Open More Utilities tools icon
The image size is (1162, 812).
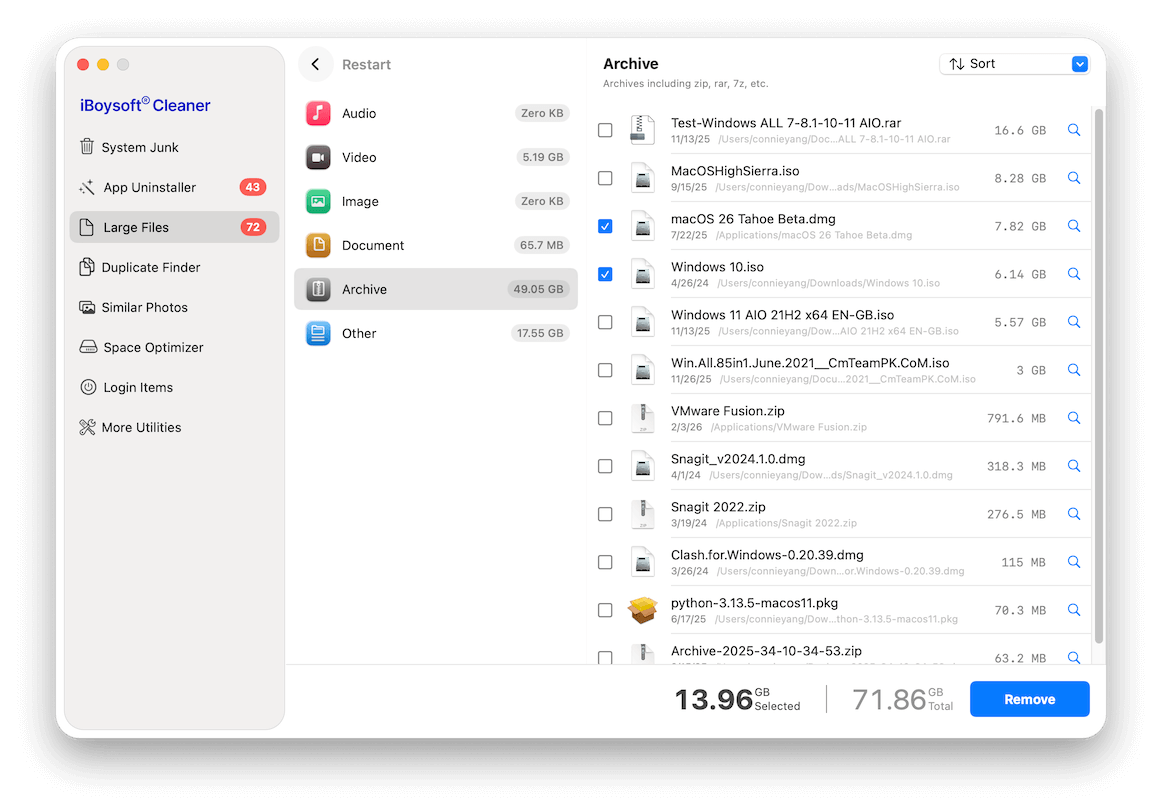pyautogui.click(x=87, y=427)
